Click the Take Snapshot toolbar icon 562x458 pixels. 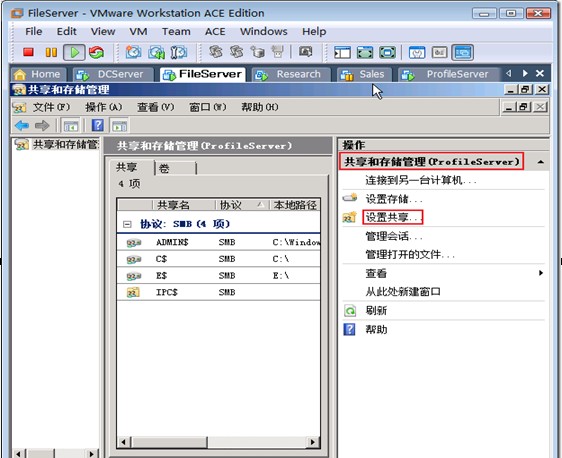(133, 52)
